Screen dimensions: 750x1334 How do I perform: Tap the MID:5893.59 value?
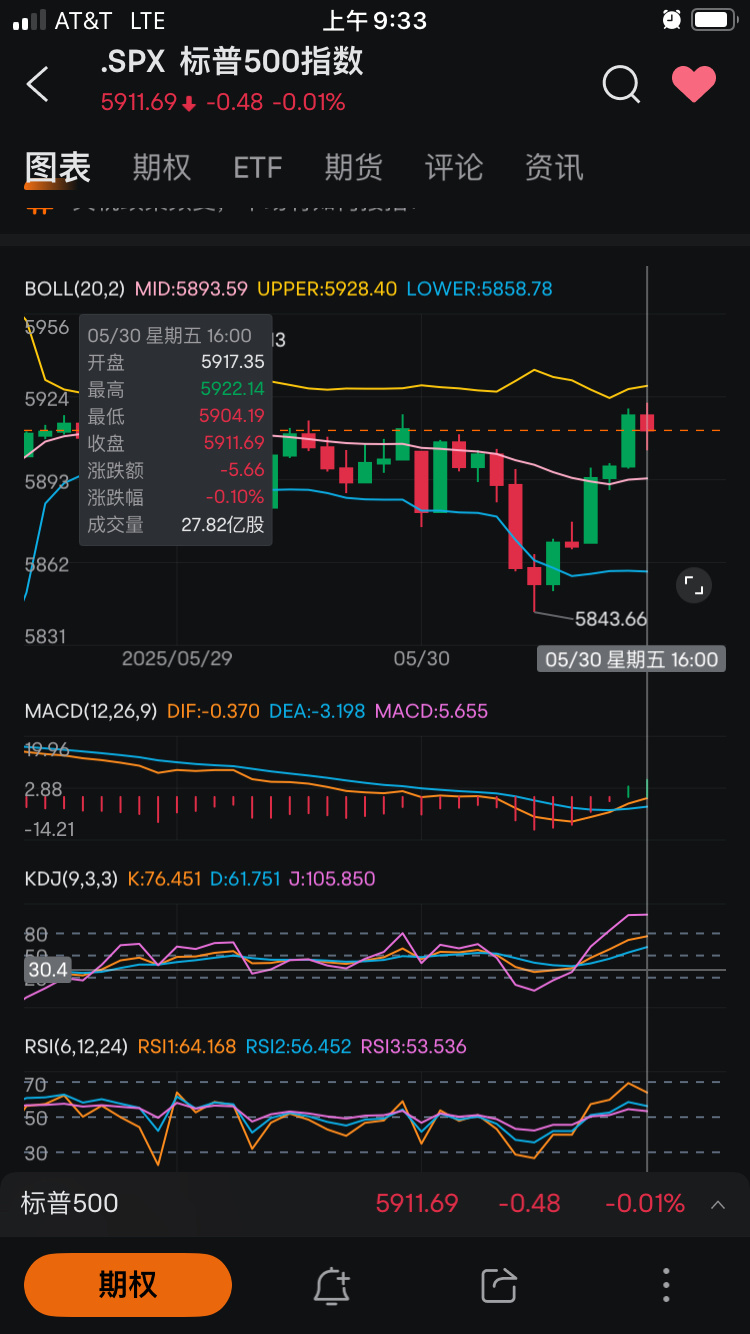[x=191, y=289]
